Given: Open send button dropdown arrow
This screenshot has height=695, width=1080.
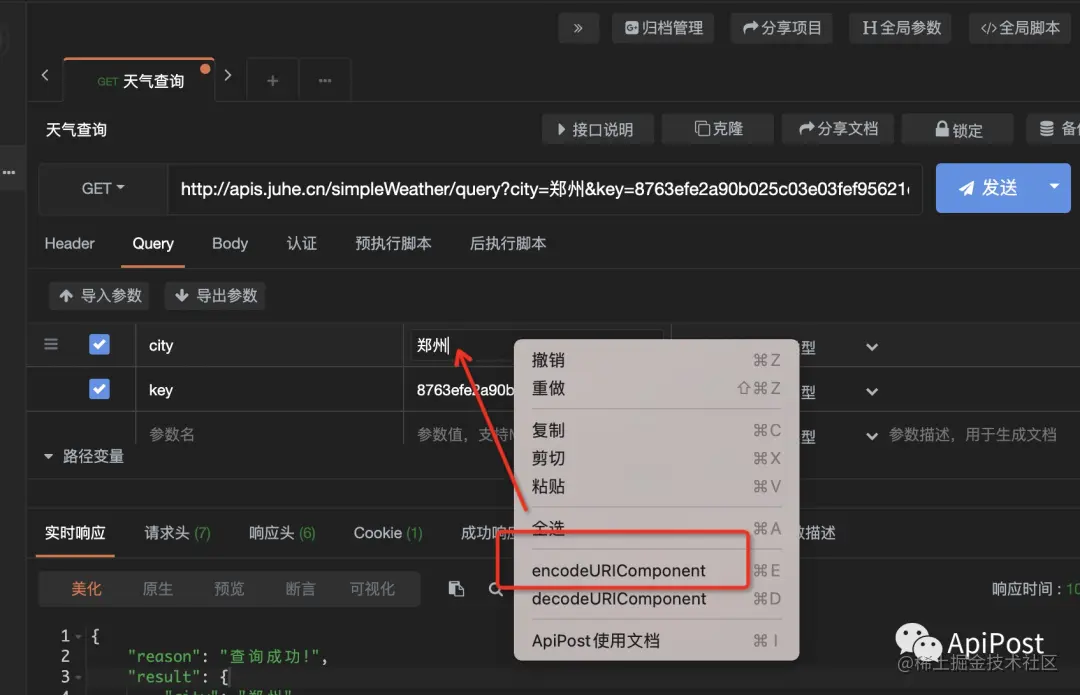Looking at the screenshot, I should pyautogui.click(x=1054, y=187).
